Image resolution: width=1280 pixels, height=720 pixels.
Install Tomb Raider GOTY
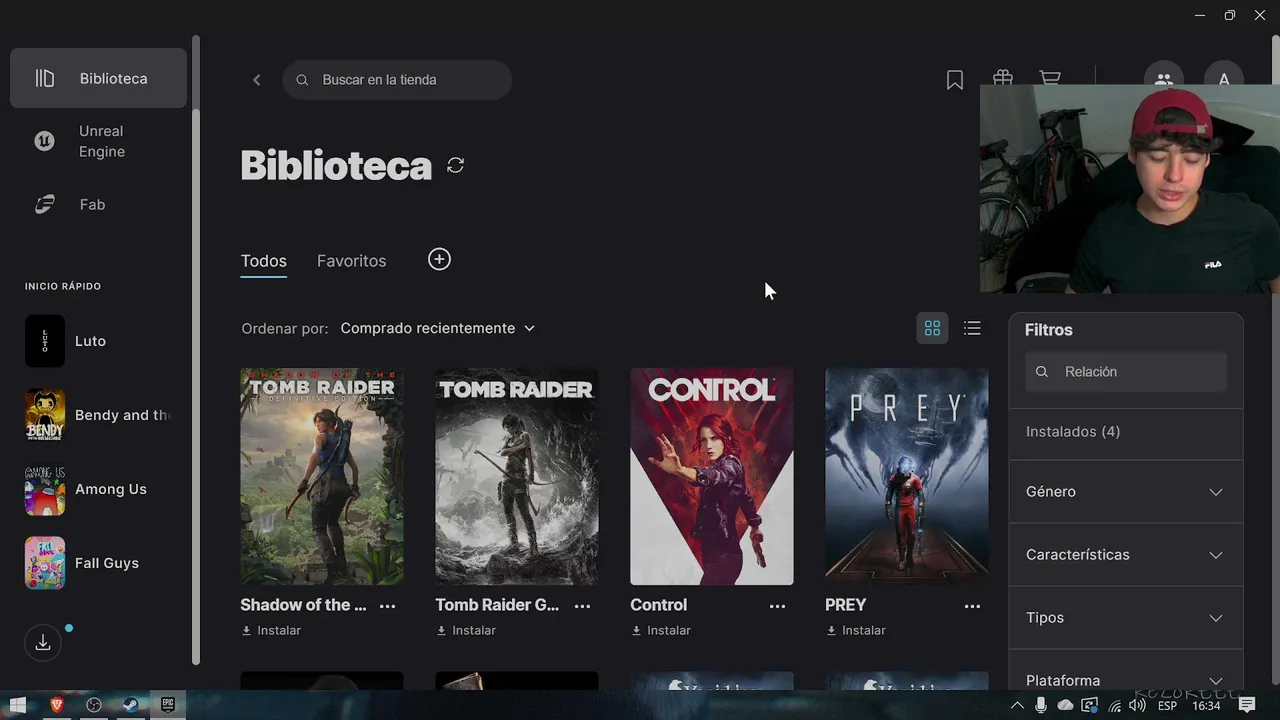coord(466,631)
